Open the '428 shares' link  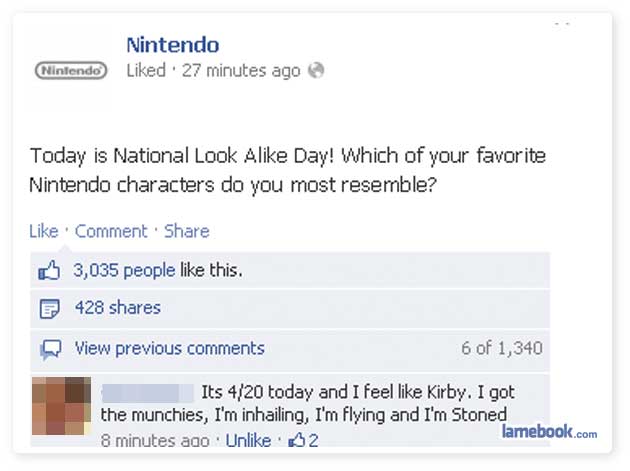117,308
